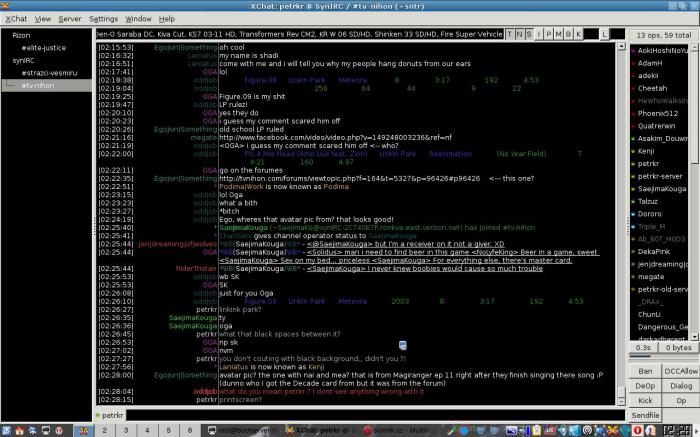
Task: Open the XChat petrkr taskbar window entry
Action: tap(320, 430)
